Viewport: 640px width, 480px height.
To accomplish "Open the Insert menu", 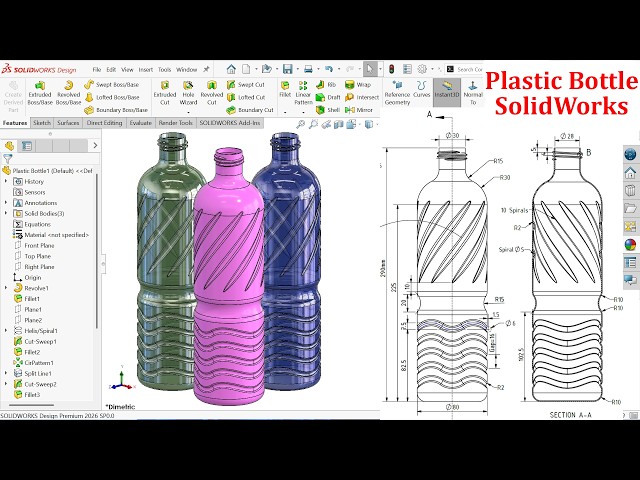I will coord(146,70).
